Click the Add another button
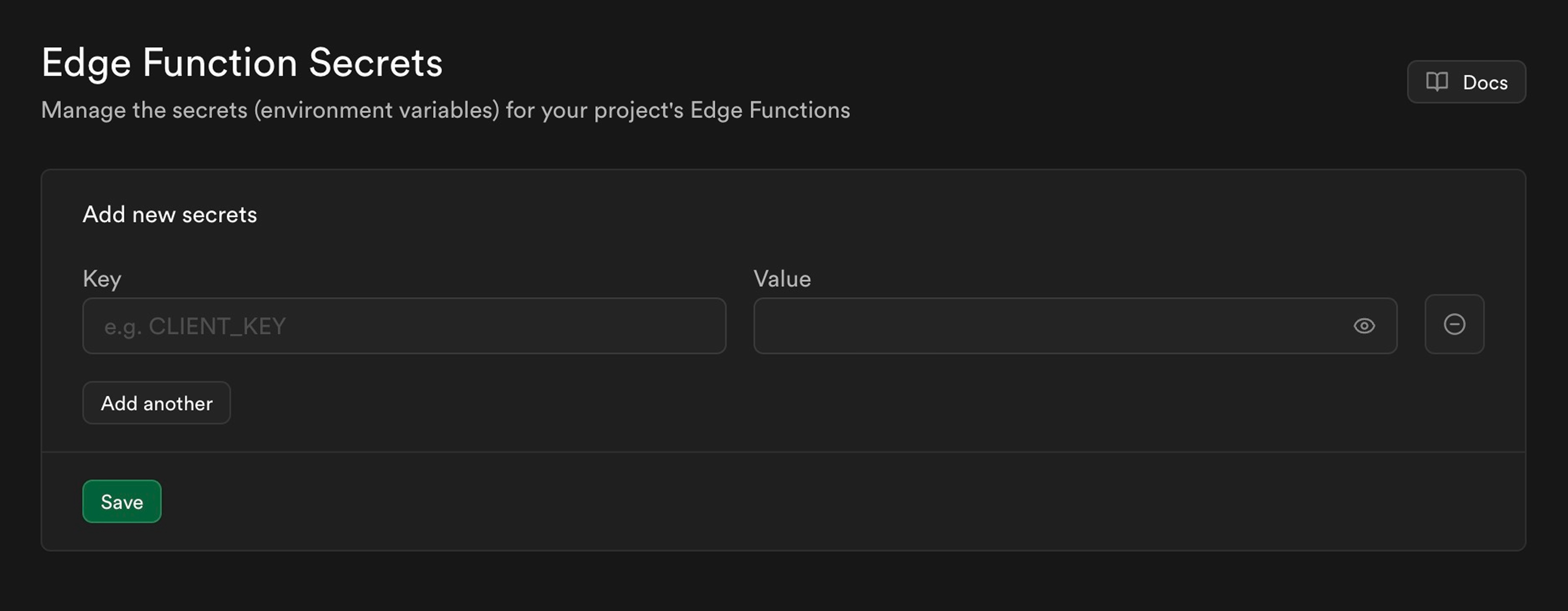The height and width of the screenshot is (611, 1568). 156,403
